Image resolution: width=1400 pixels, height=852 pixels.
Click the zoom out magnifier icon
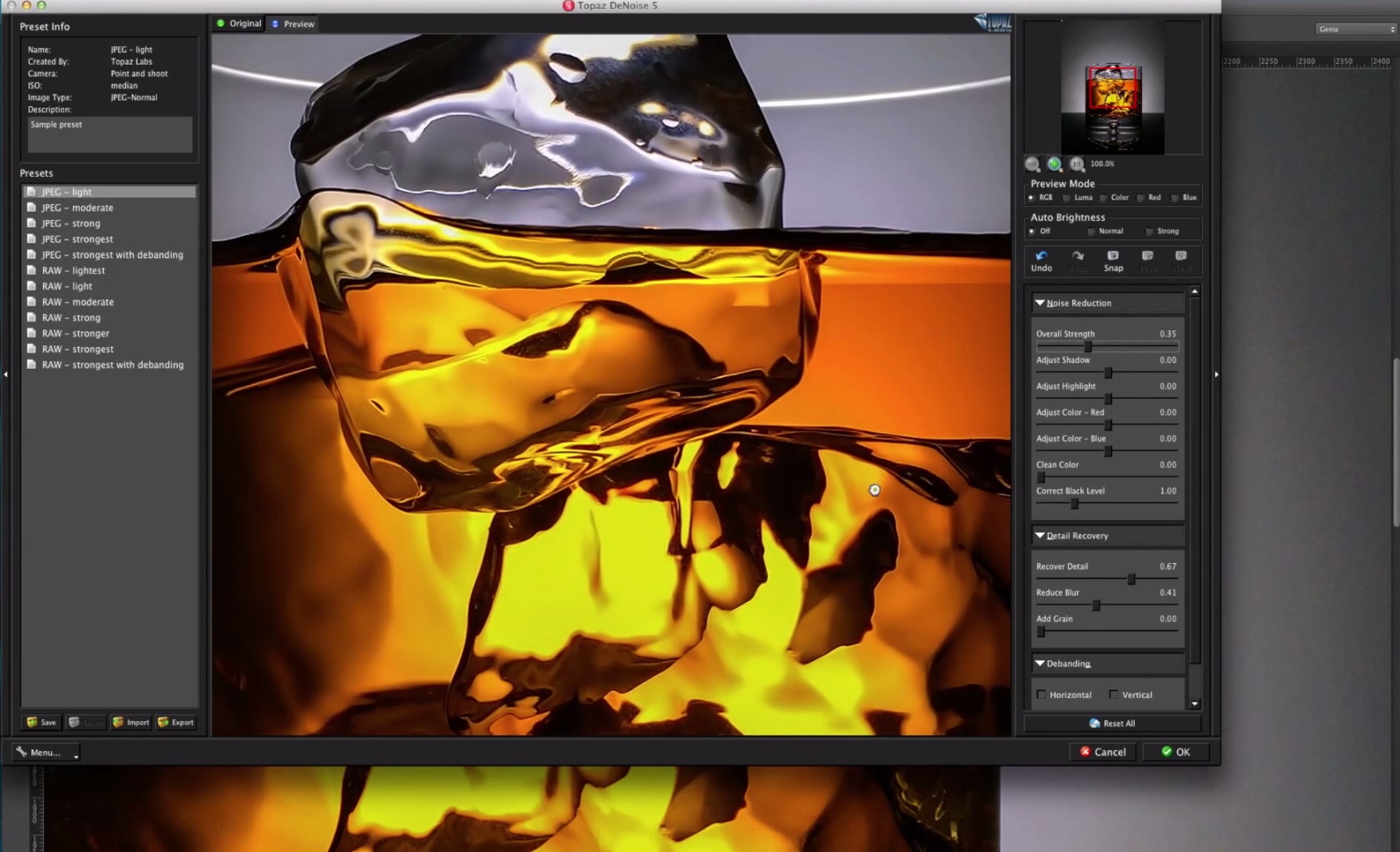click(1032, 164)
